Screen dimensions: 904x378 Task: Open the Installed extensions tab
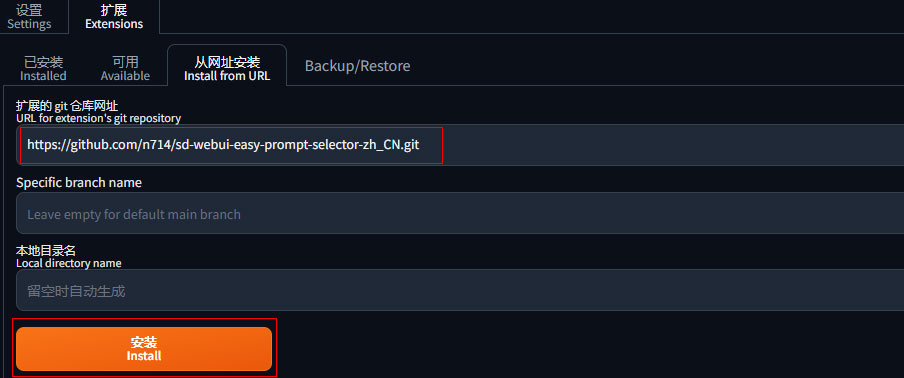(43, 69)
